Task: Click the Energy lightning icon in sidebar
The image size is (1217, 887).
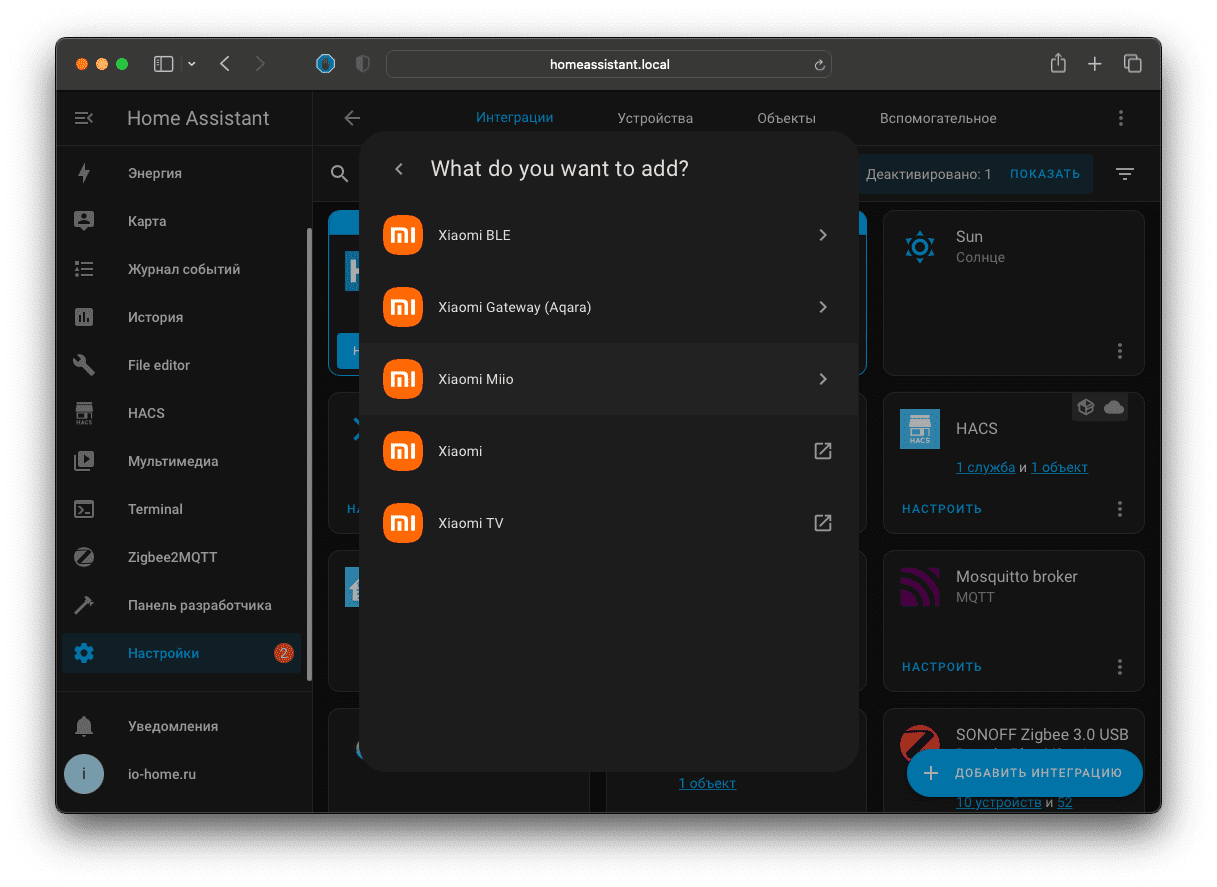Action: coord(84,173)
